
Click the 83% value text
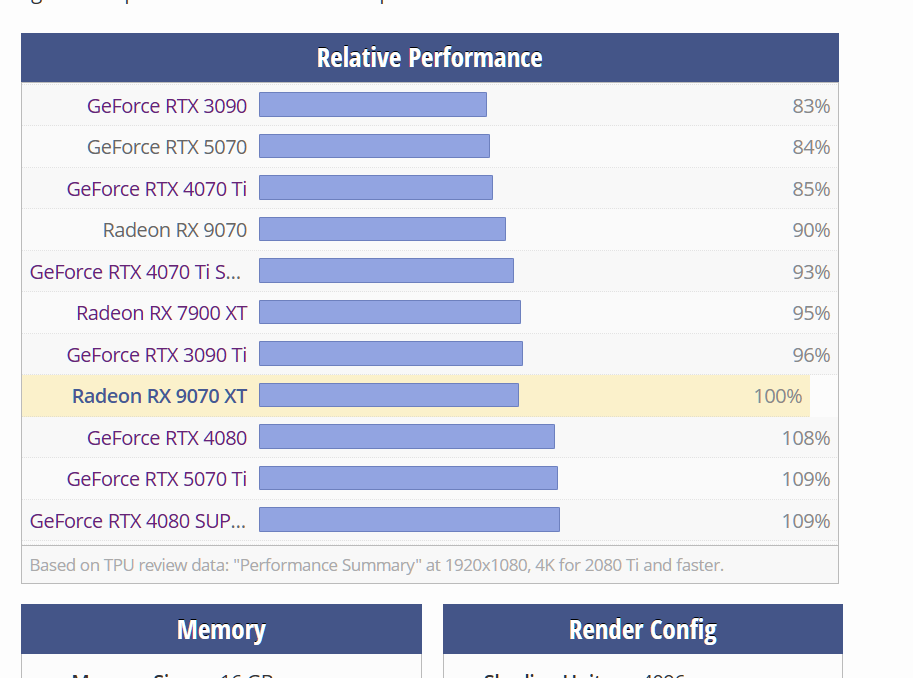(x=811, y=106)
